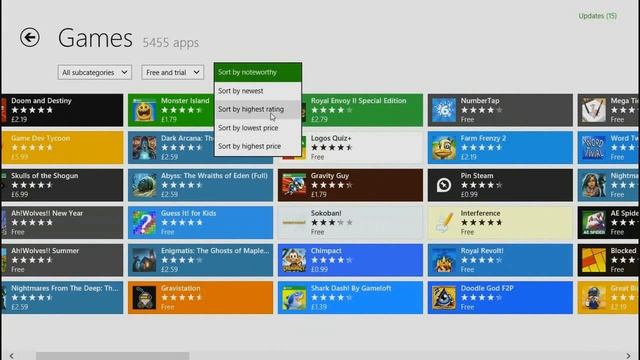Choose Sort by highest rating
Screen dimensions: 640x360
[x=258, y=109]
